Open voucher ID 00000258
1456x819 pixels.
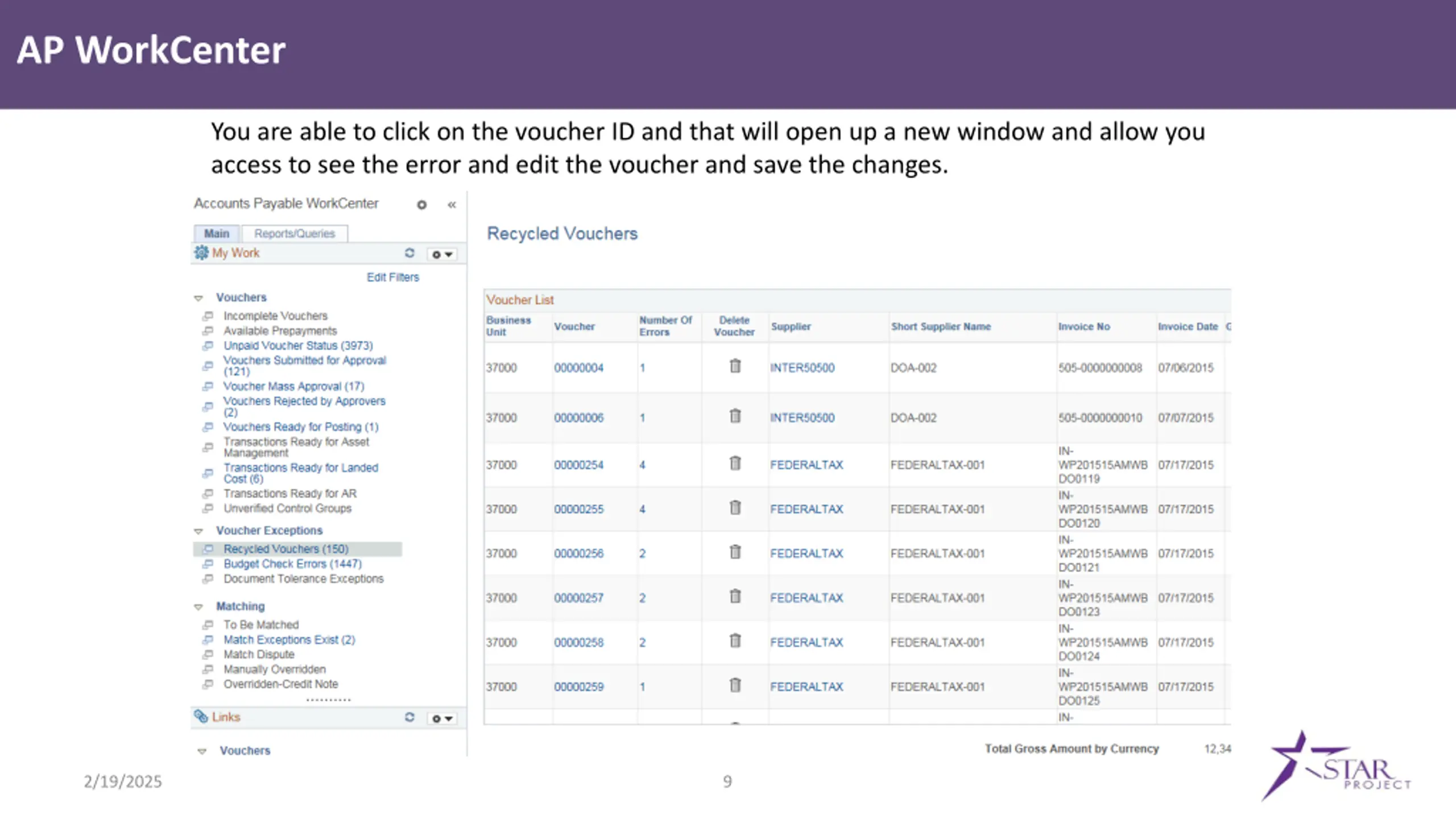click(x=579, y=643)
